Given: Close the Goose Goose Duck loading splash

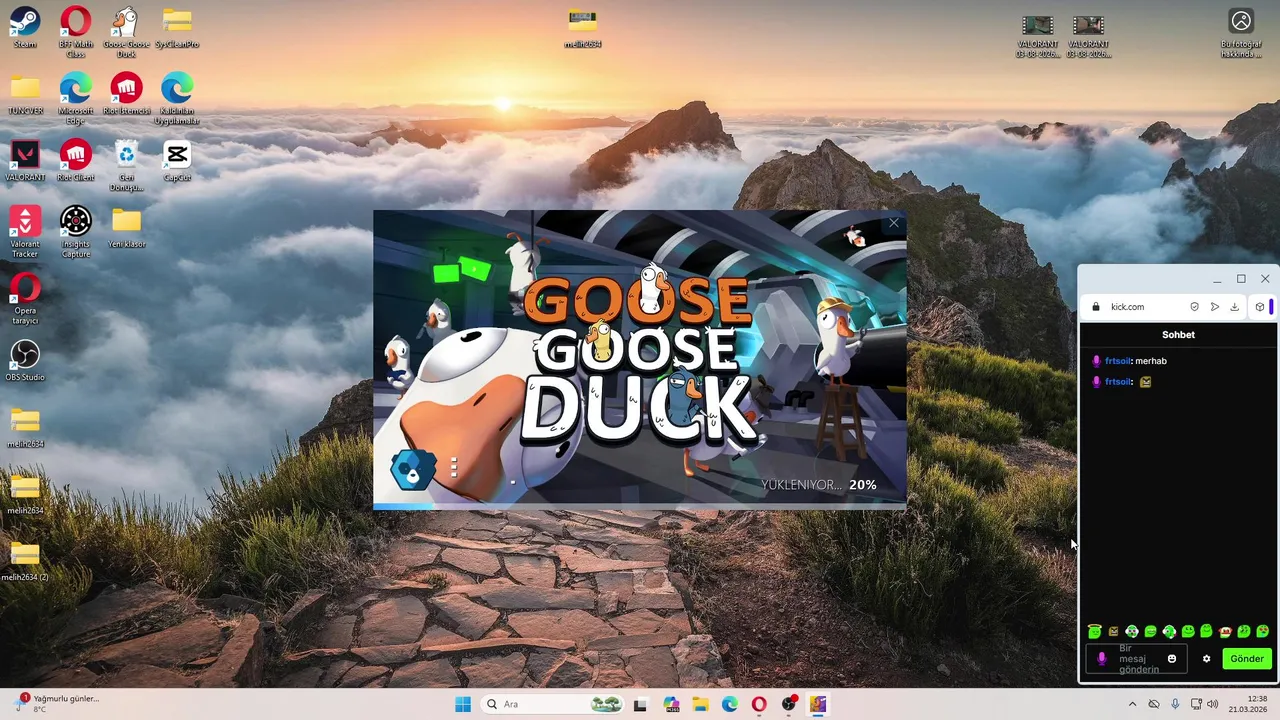Looking at the screenshot, I should [x=894, y=223].
